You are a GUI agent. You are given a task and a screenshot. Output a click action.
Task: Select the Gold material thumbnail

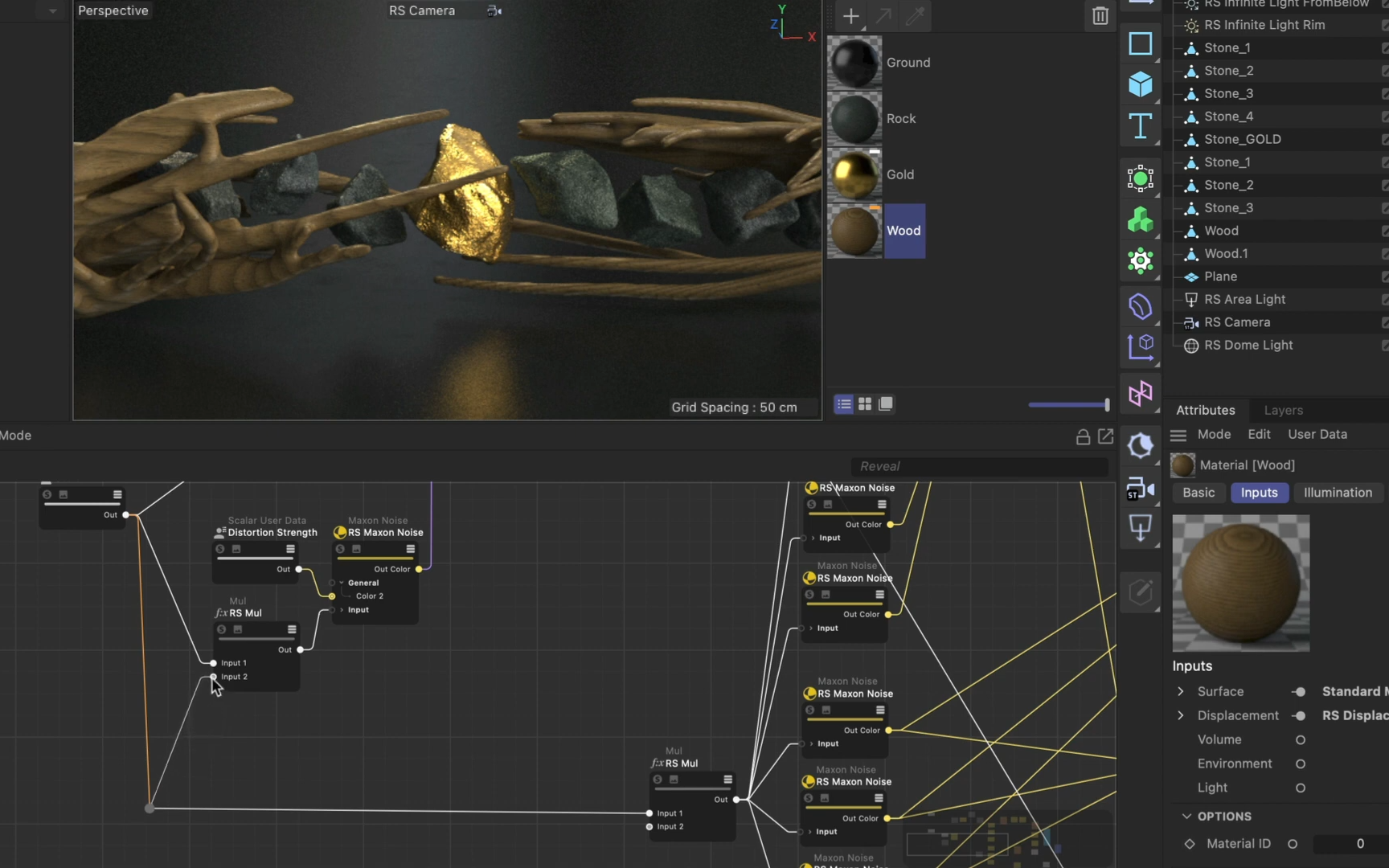[854, 174]
